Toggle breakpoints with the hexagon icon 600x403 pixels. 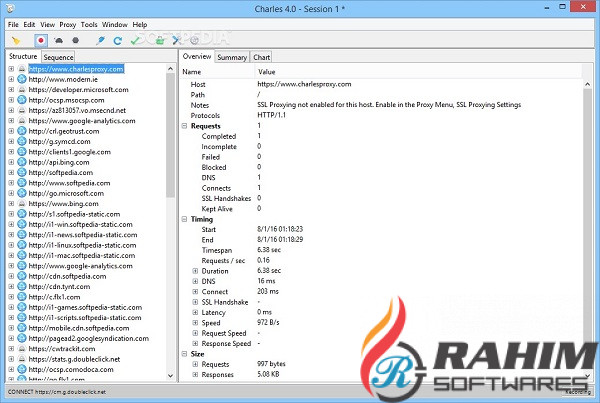(x=76, y=40)
